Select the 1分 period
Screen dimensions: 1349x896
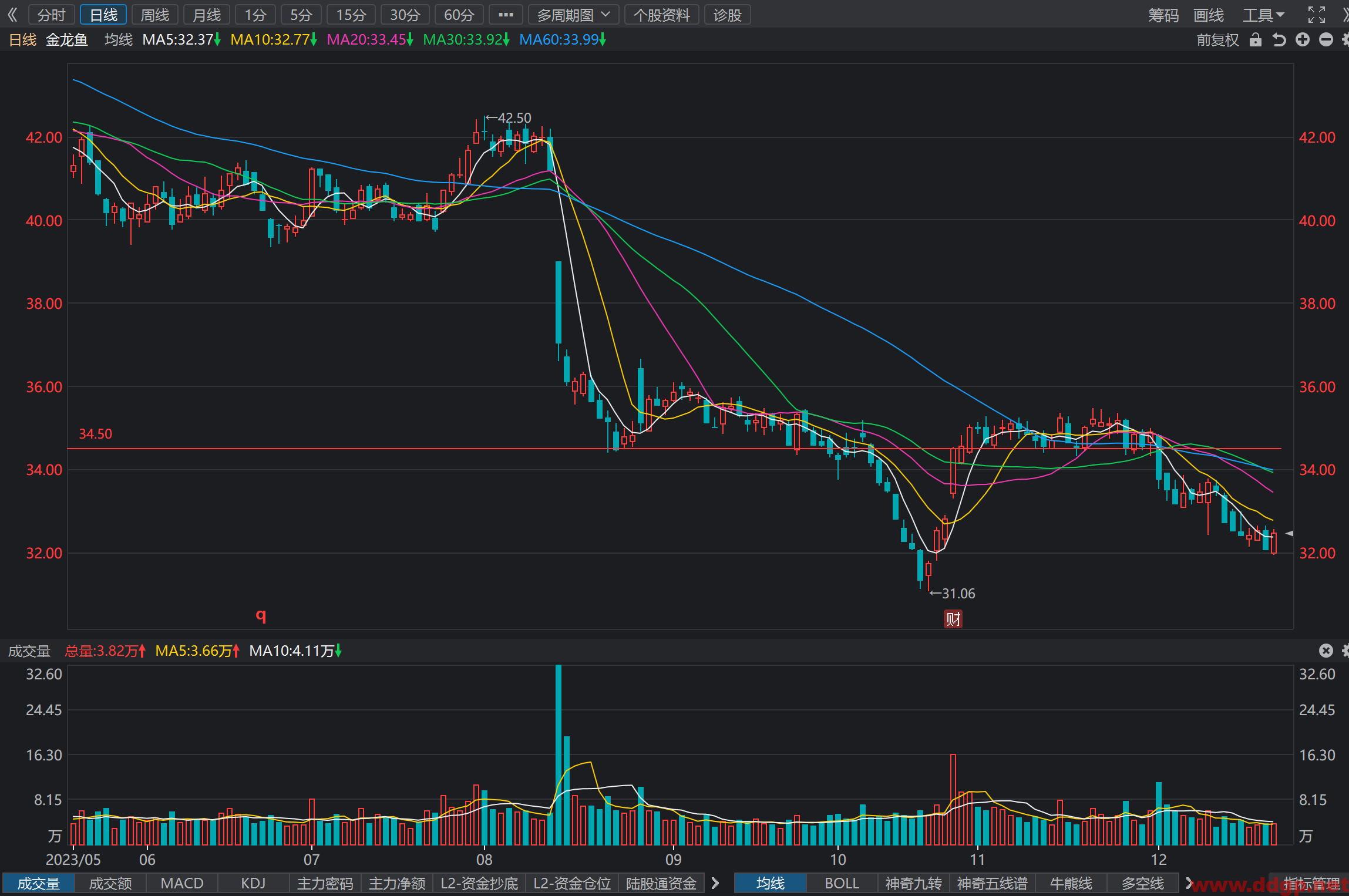point(255,15)
